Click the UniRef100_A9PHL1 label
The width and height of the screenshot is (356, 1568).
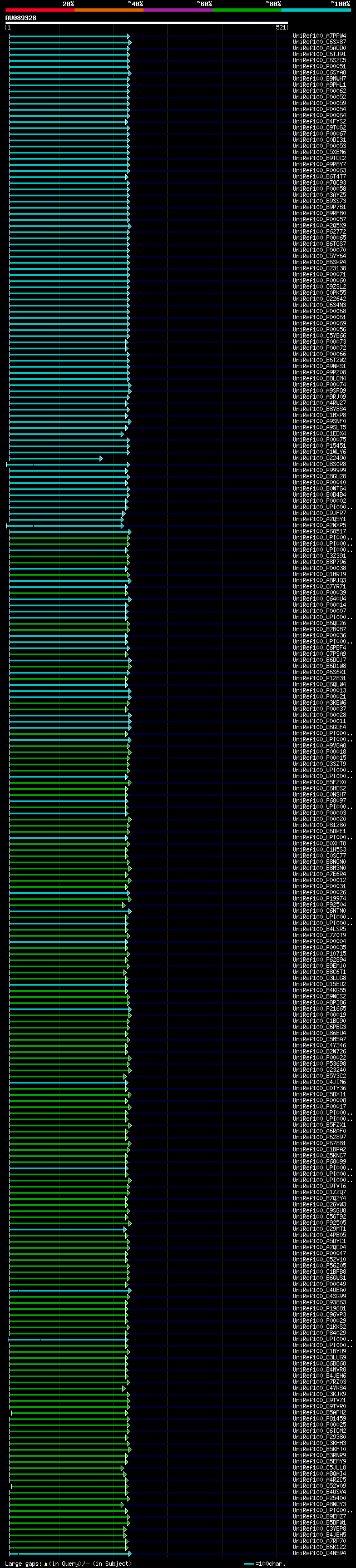pos(319,85)
